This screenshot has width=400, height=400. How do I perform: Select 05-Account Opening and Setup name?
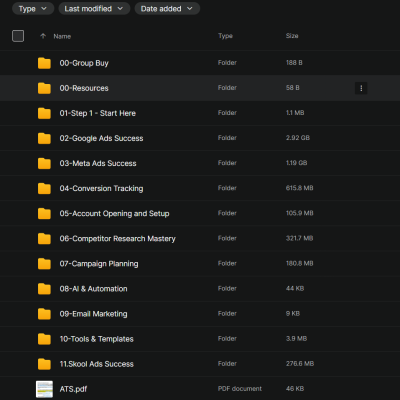pos(114,213)
